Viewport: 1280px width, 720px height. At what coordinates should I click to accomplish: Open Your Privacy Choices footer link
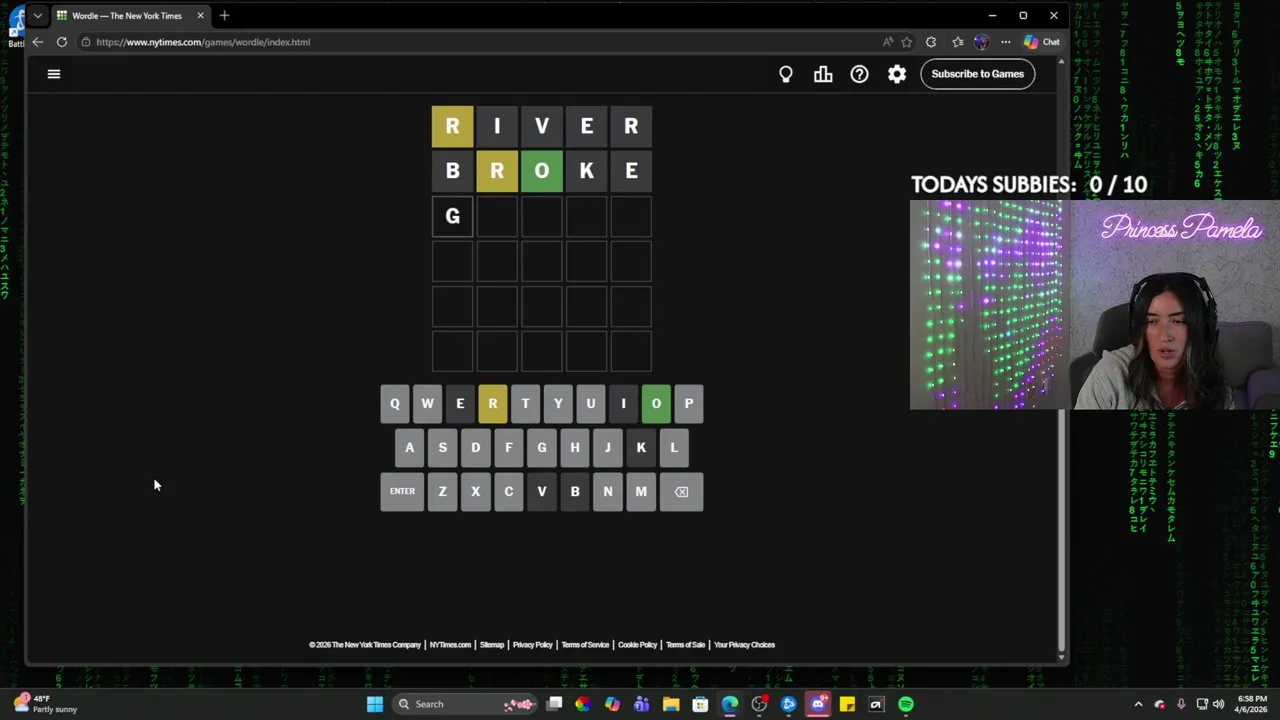pos(744,645)
